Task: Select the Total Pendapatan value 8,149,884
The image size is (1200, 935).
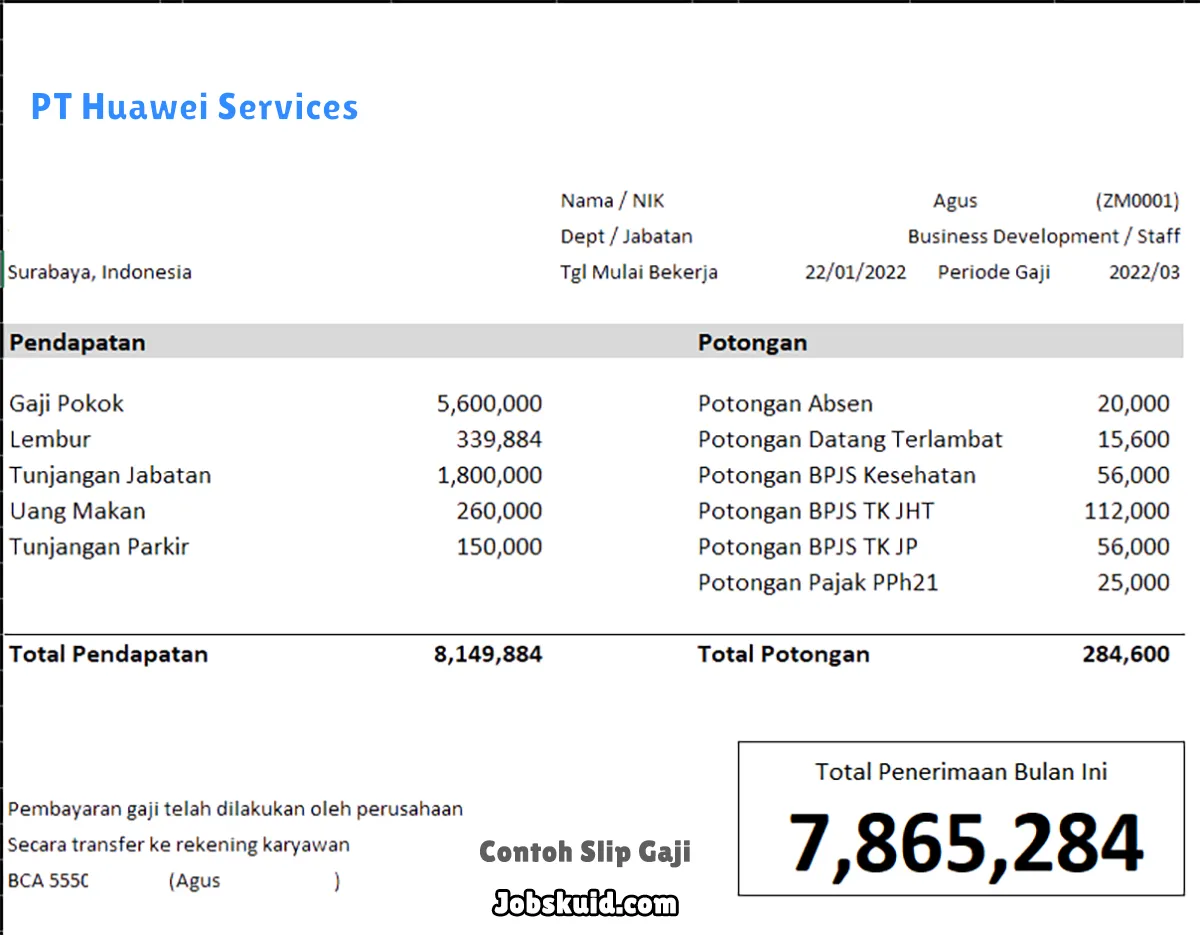Action: tap(489, 654)
